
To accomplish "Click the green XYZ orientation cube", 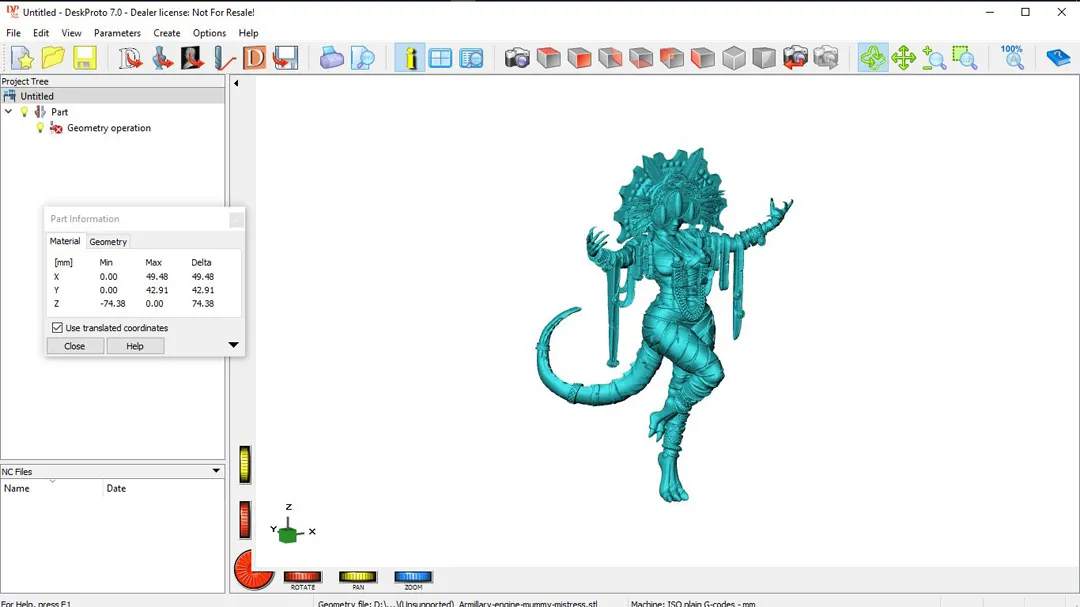I will 288,533.
